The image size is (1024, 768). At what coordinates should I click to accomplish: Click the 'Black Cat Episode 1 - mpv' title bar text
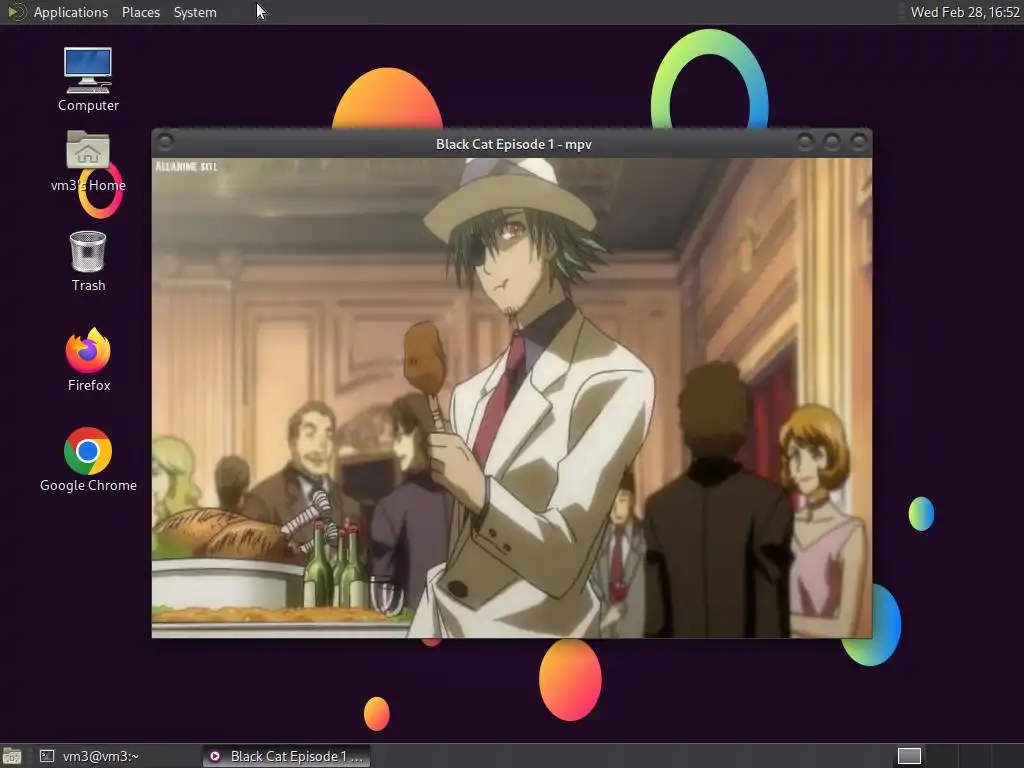coord(514,144)
